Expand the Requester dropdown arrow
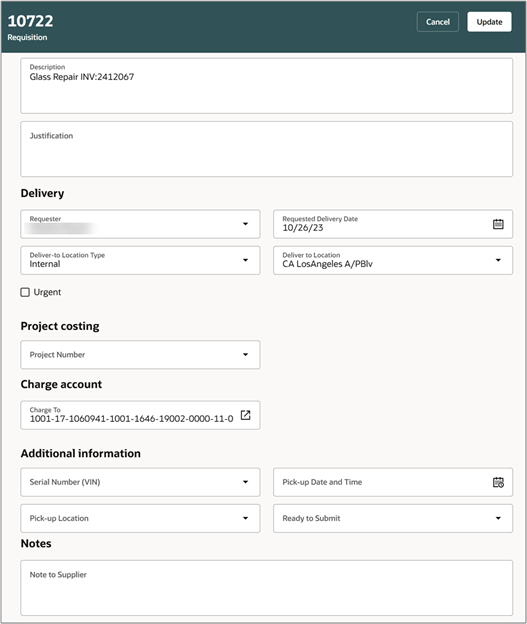 coord(246,224)
